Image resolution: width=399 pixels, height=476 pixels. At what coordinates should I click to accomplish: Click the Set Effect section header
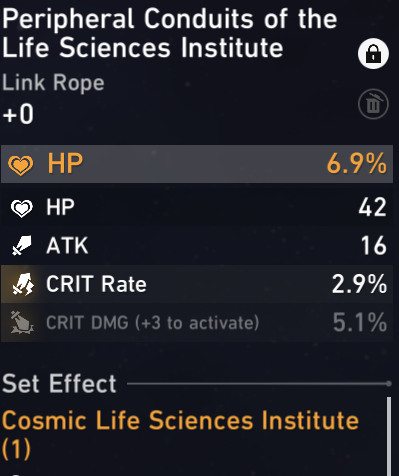[59, 384]
